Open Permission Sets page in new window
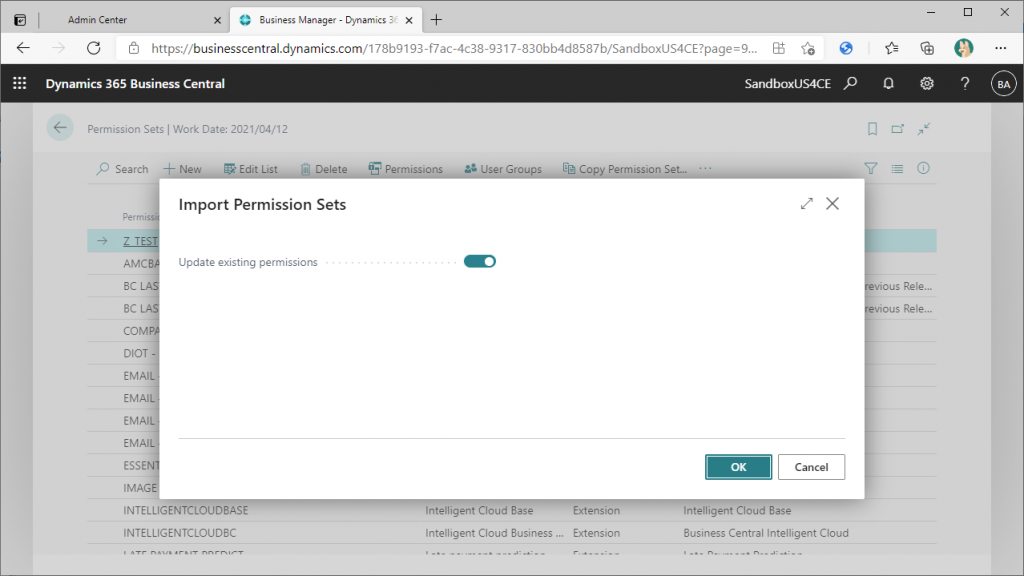Screen dimensions: 1024x576 point(898,129)
